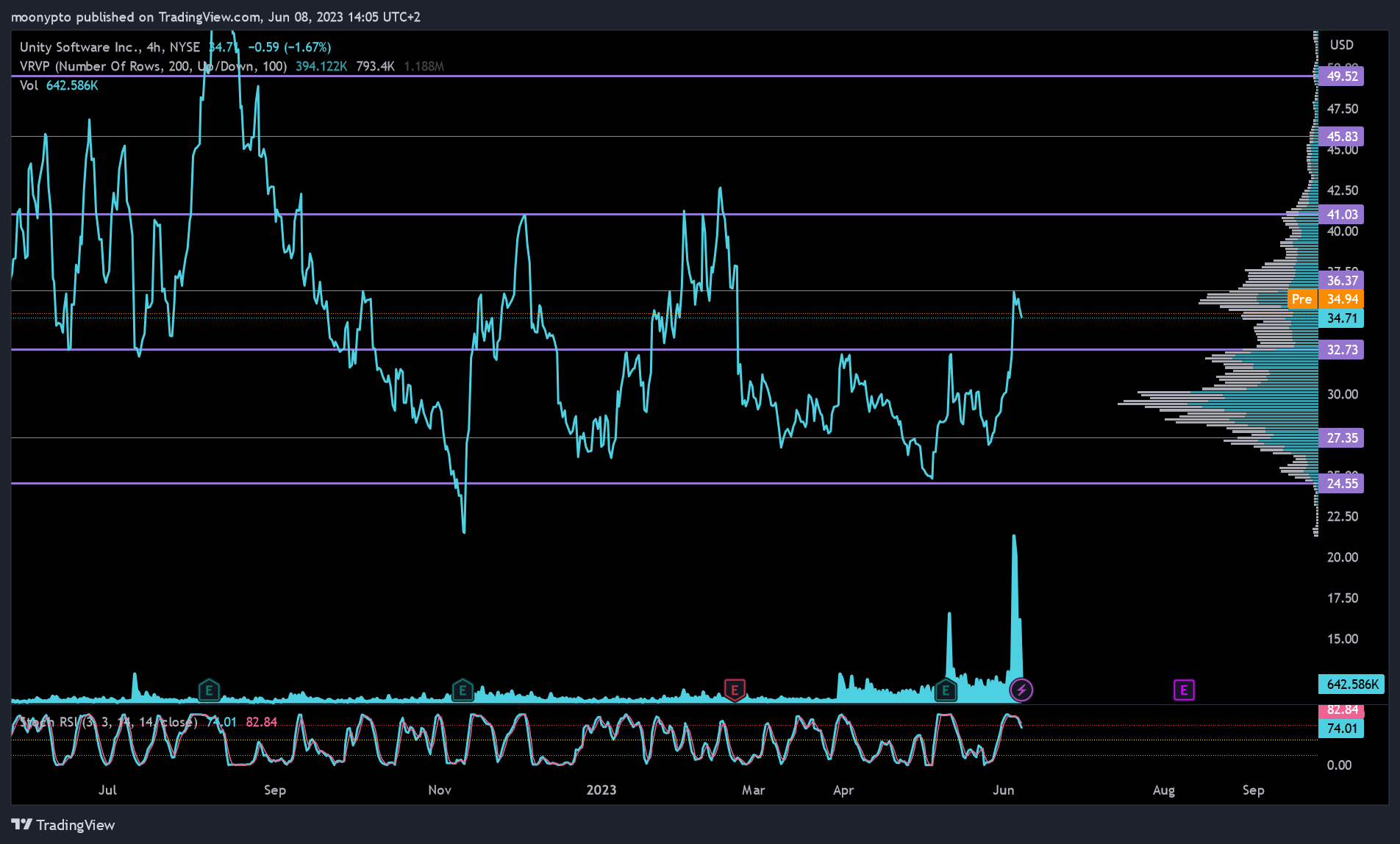
Task: Click the orange Pre 34.94 pre-market label
Action: tap(1326, 299)
